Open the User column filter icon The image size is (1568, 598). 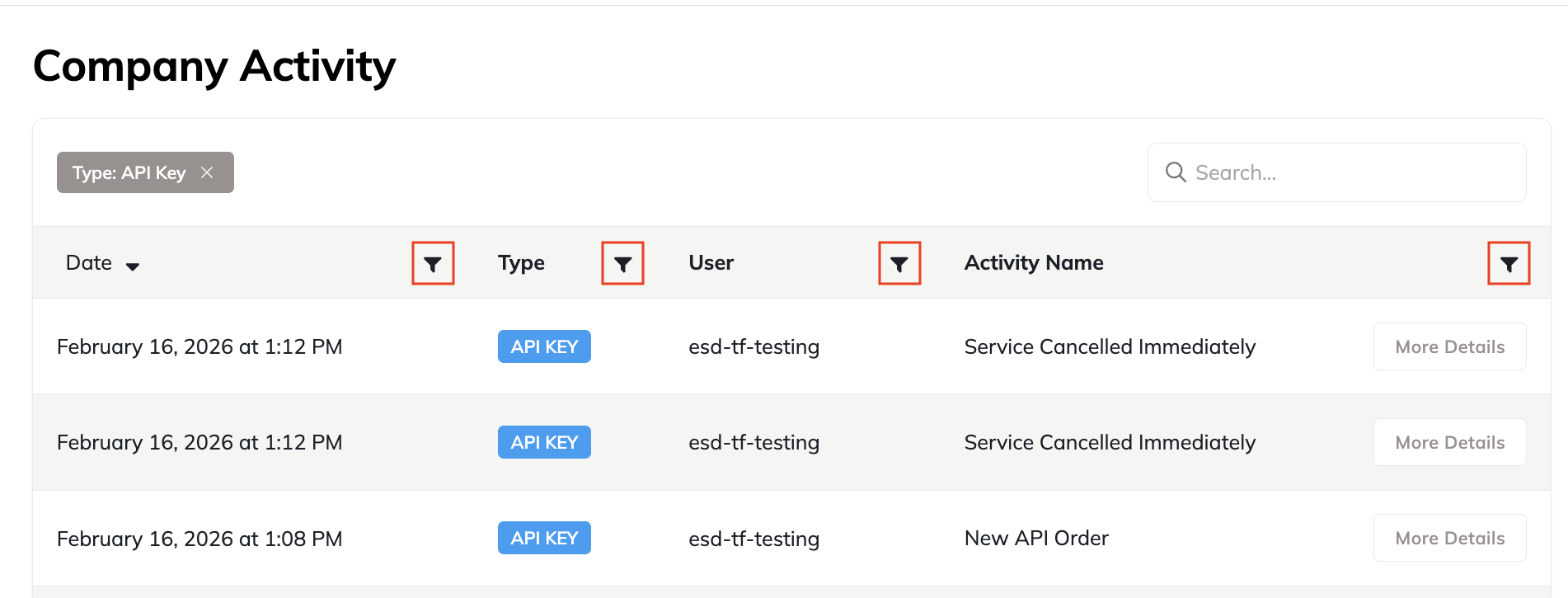[x=899, y=264]
